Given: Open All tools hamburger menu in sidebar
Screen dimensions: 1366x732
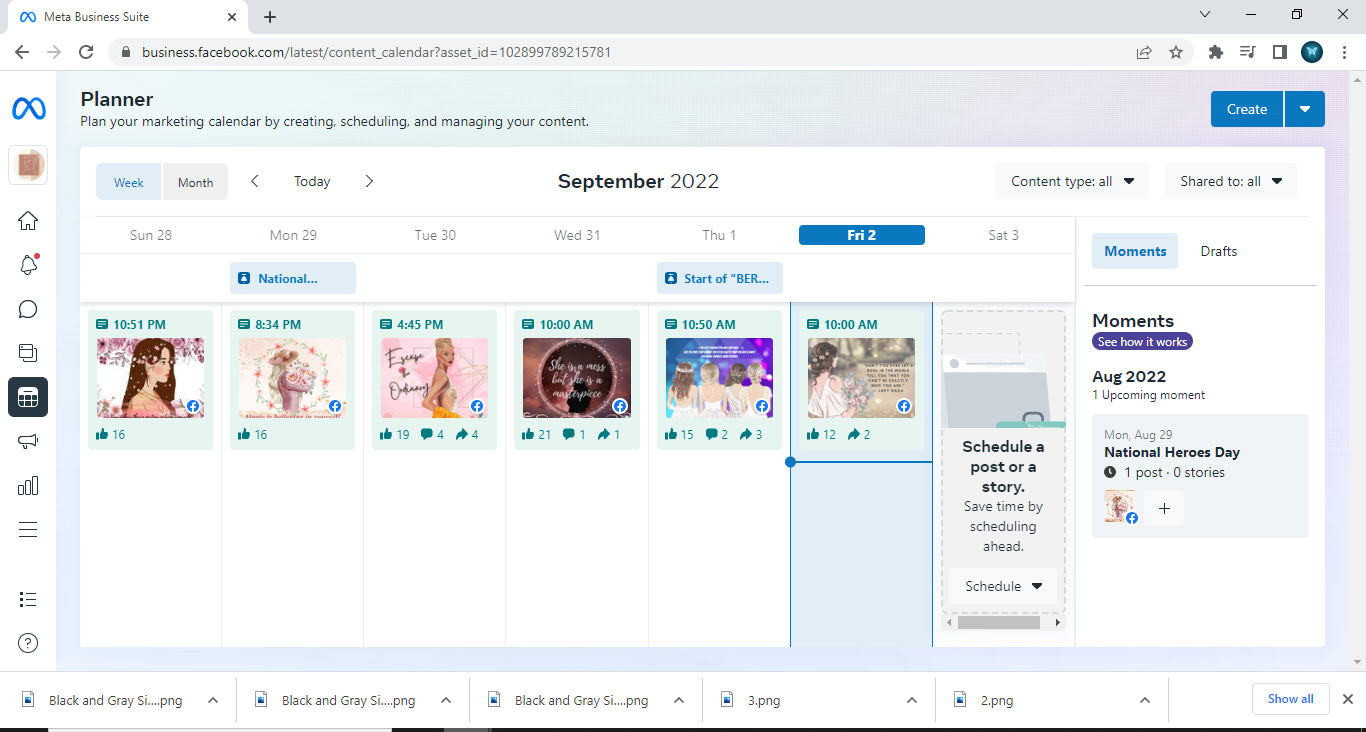Looking at the screenshot, I should [28, 530].
